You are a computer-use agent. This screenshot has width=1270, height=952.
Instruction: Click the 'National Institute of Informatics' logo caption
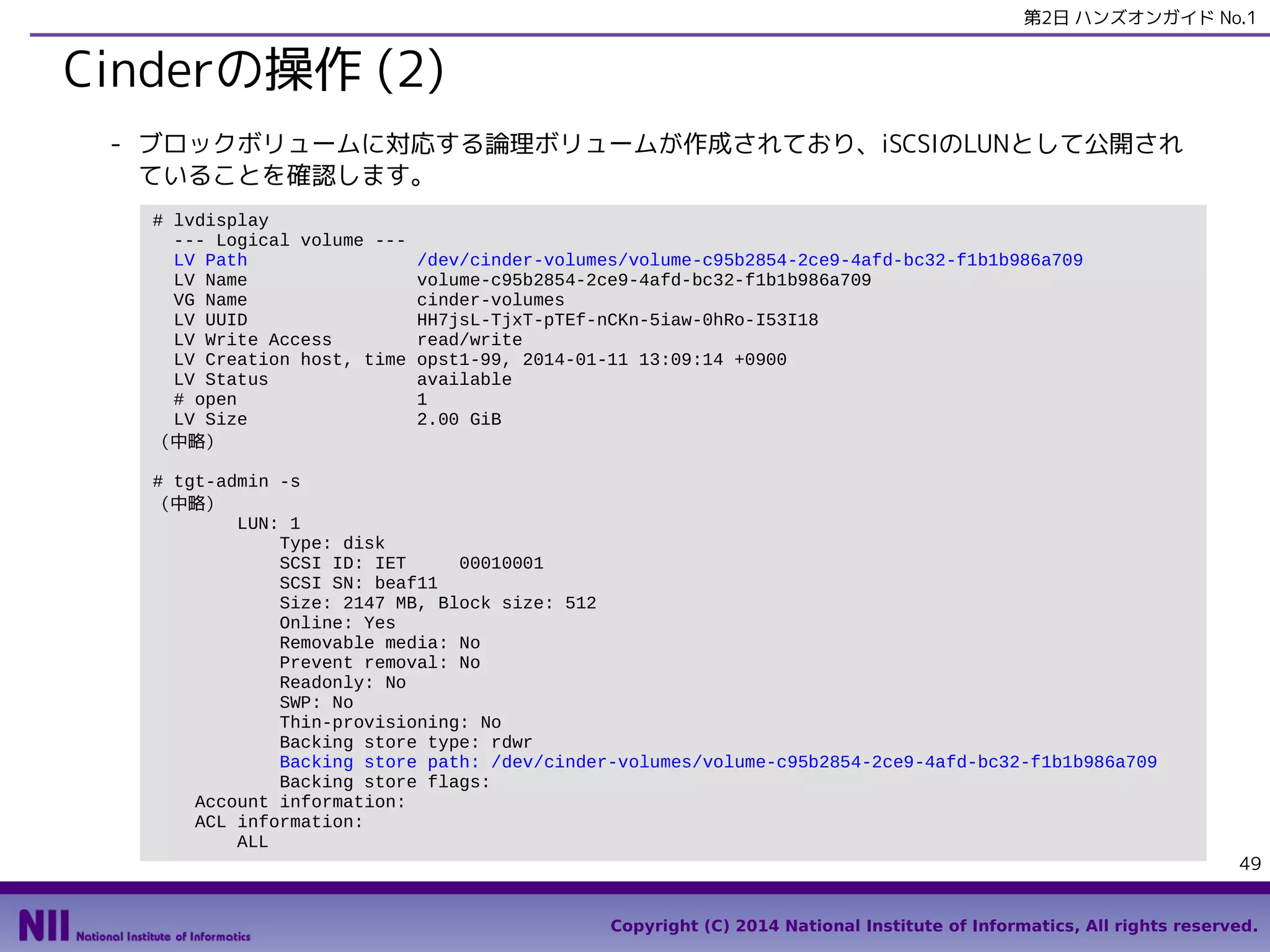[x=163, y=937]
